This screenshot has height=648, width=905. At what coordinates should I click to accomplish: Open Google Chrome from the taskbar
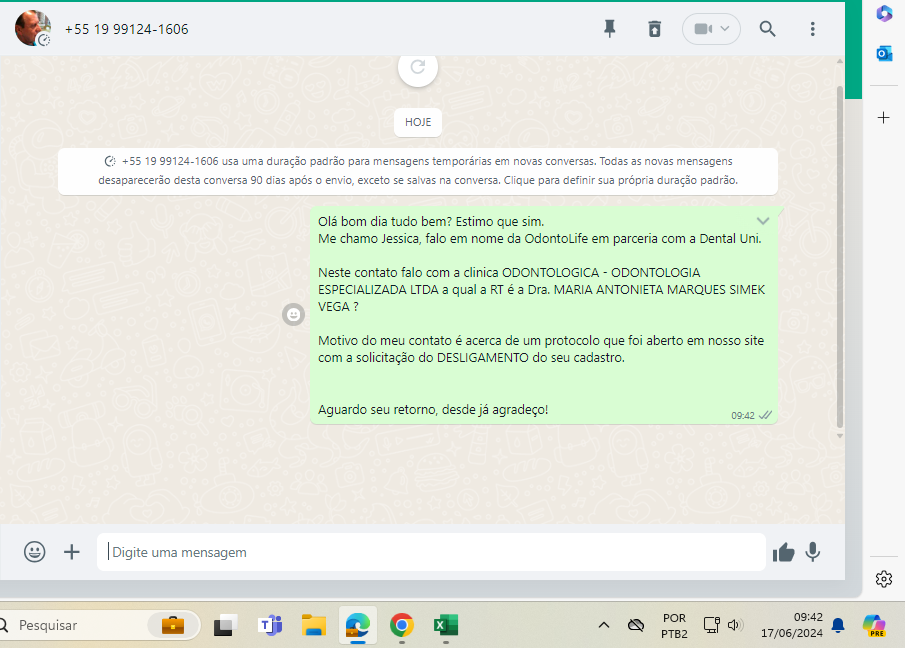coord(402,625)
